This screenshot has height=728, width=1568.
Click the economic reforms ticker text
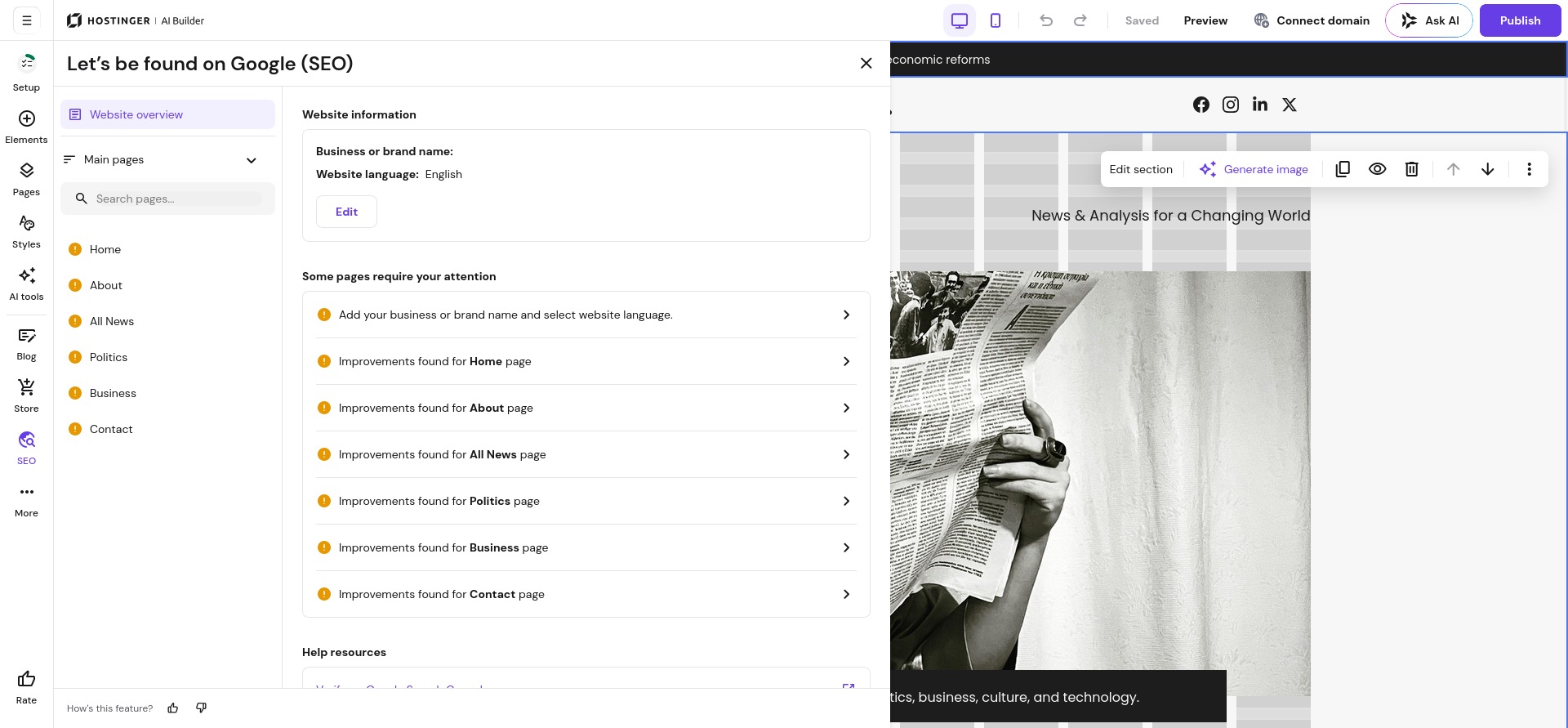940,60
